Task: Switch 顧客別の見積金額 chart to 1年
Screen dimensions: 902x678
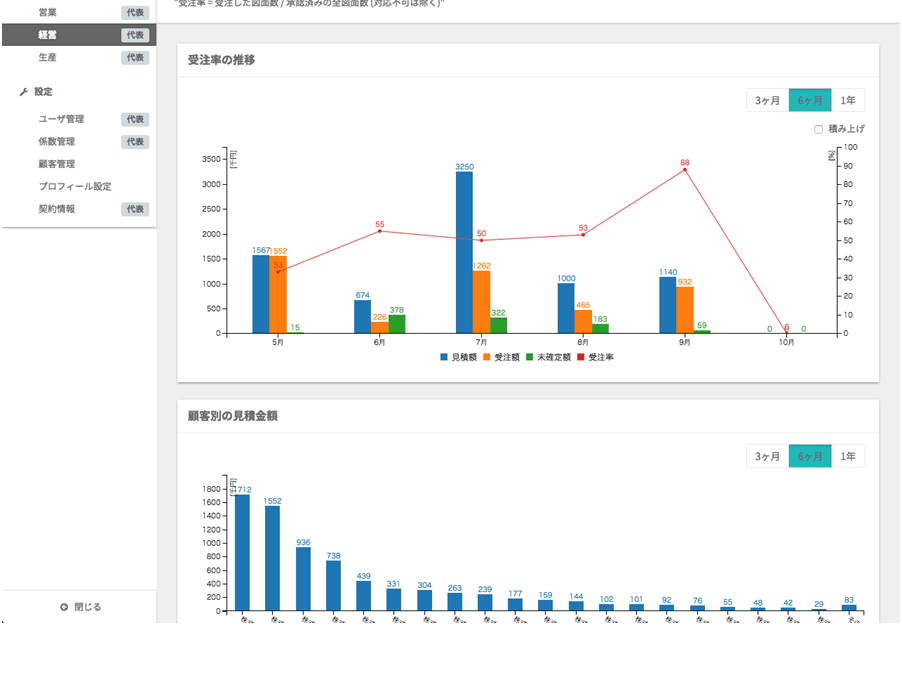Action: [x=847, y=457]
